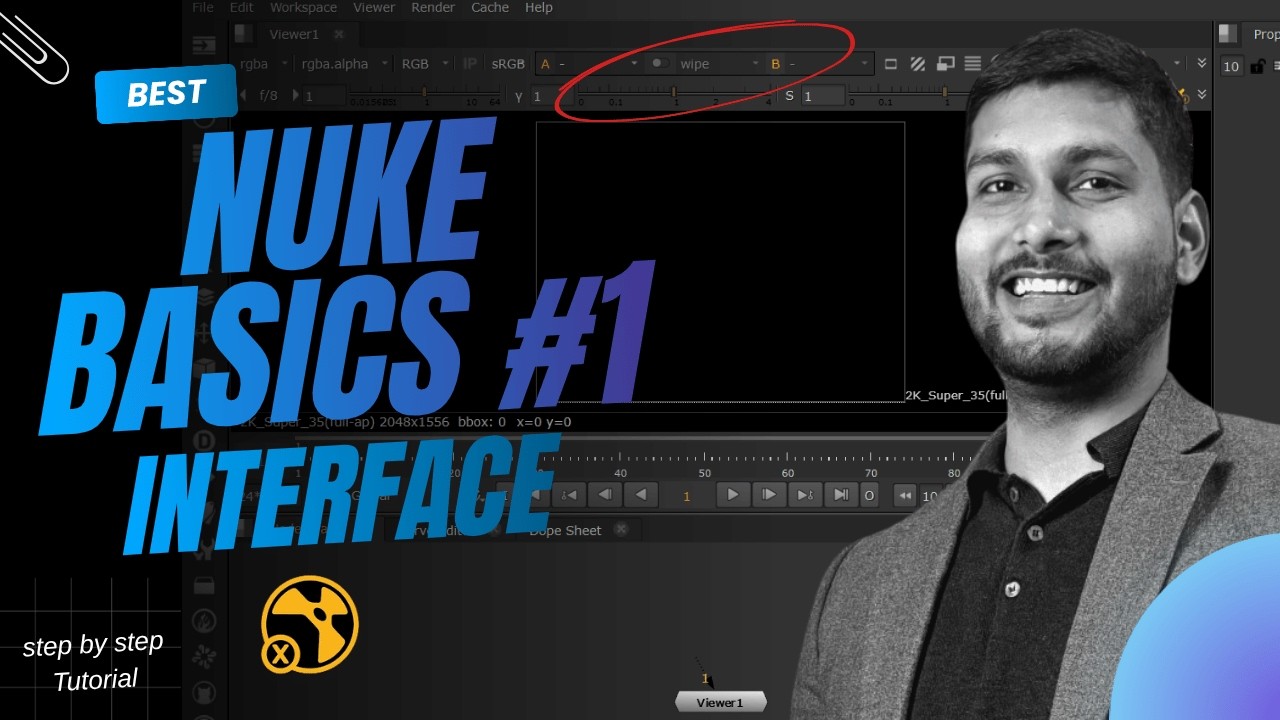Go to the last frame

click(x=841, y=495)
